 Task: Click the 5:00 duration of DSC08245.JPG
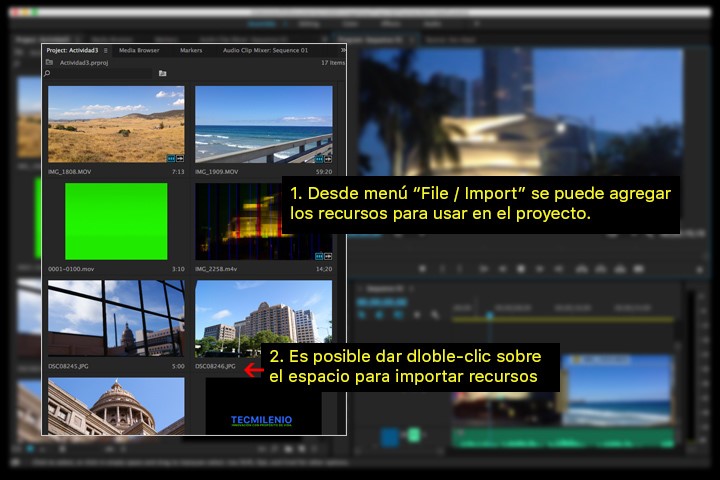[178, 367]
